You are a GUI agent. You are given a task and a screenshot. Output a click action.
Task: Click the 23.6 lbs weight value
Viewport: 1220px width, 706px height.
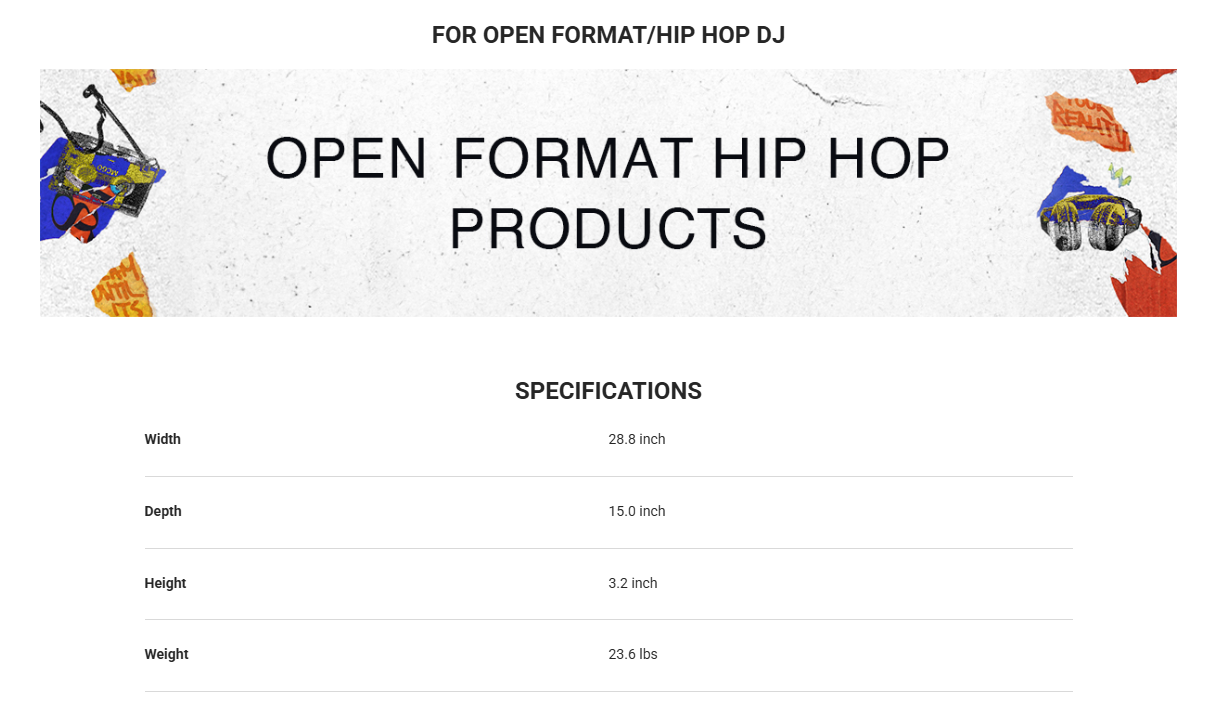[x=633, y=654]
